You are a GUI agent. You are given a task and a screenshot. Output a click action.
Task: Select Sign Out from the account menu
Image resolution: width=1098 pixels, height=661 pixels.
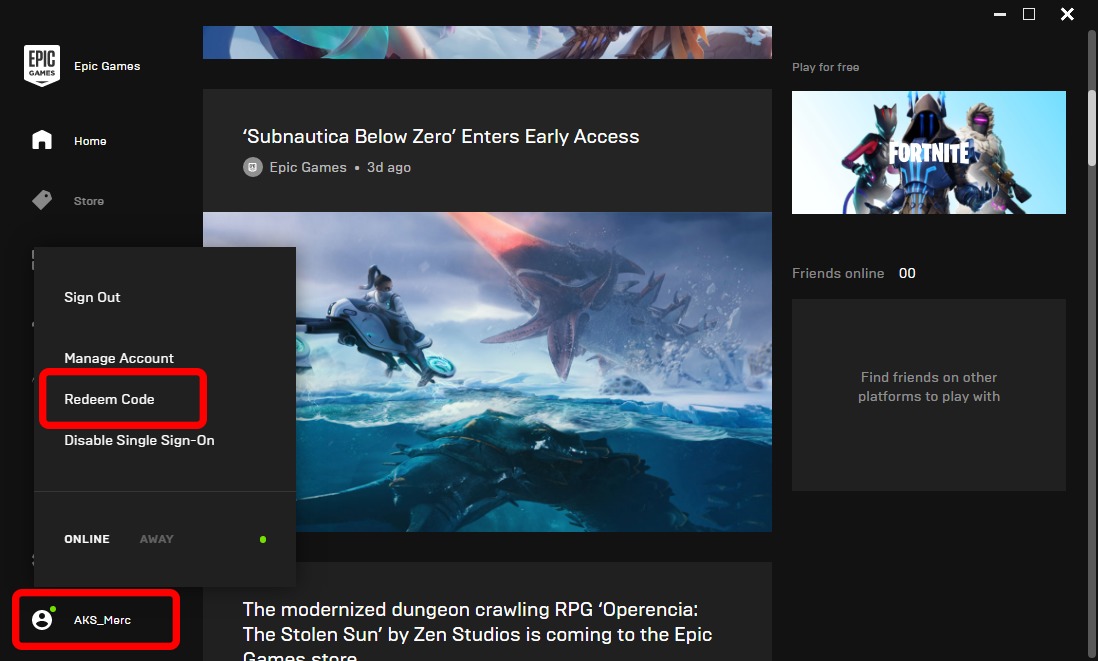tap(92, 297)
